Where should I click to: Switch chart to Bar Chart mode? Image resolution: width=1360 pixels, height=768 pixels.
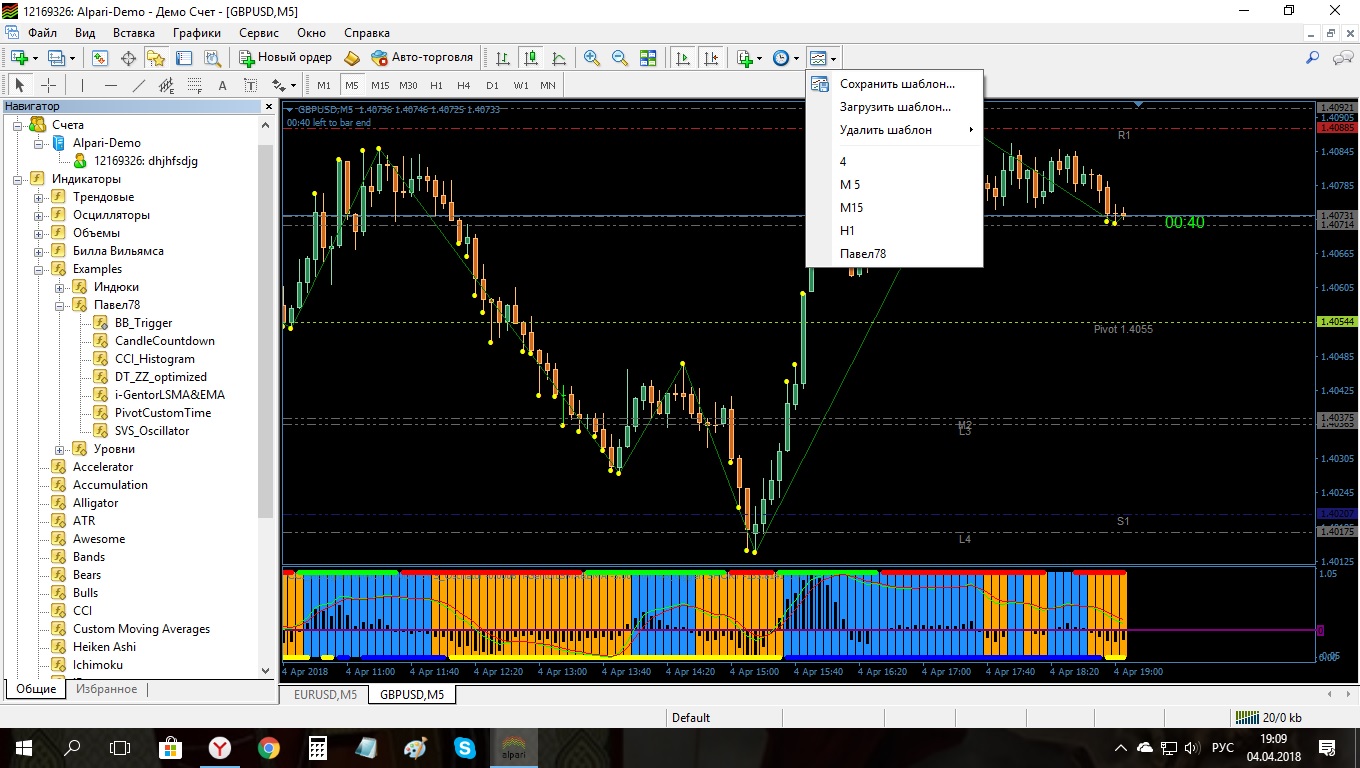pos(502,58)
